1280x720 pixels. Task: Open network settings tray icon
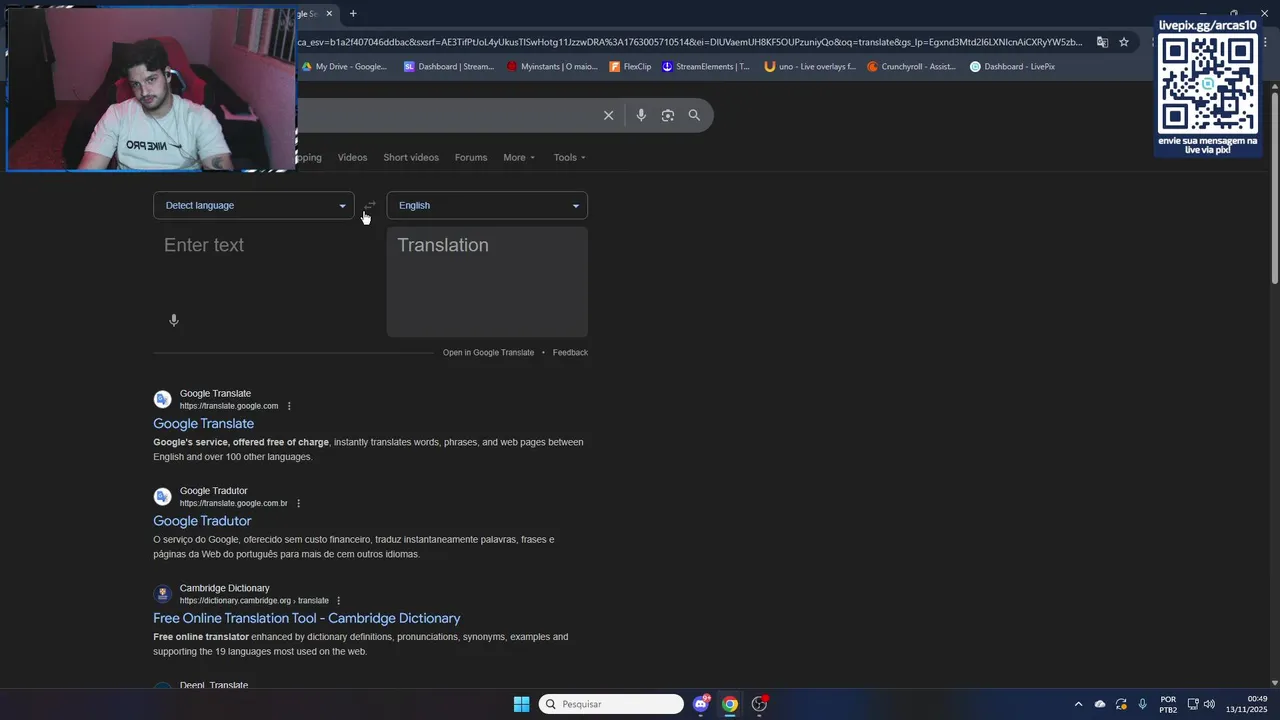pyautogui.click(x=1194, y=704)
